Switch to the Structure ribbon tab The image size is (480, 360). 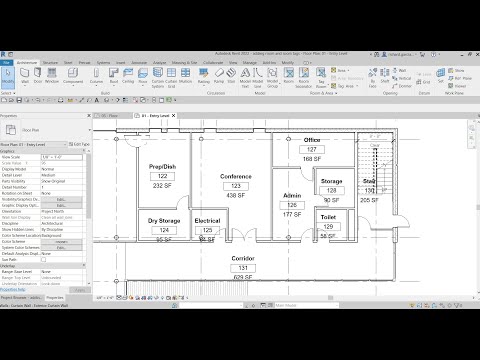[50, 63]
